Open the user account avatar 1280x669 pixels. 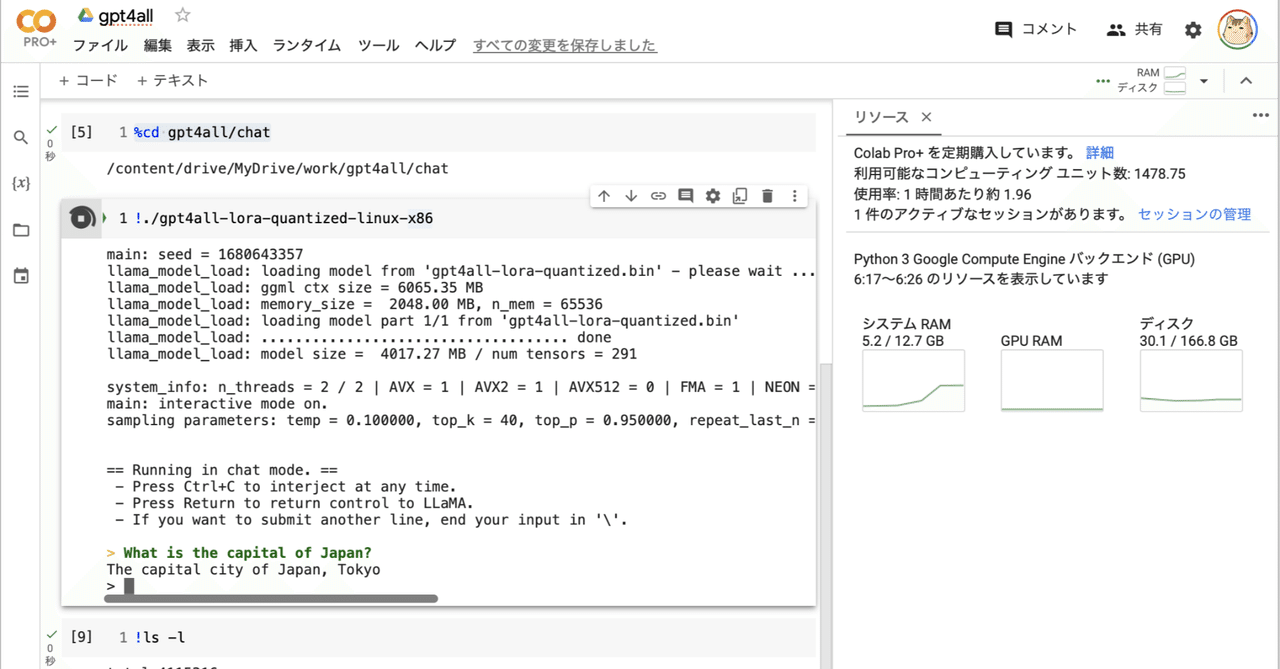pyautogui.click(x=1237, y=30)
